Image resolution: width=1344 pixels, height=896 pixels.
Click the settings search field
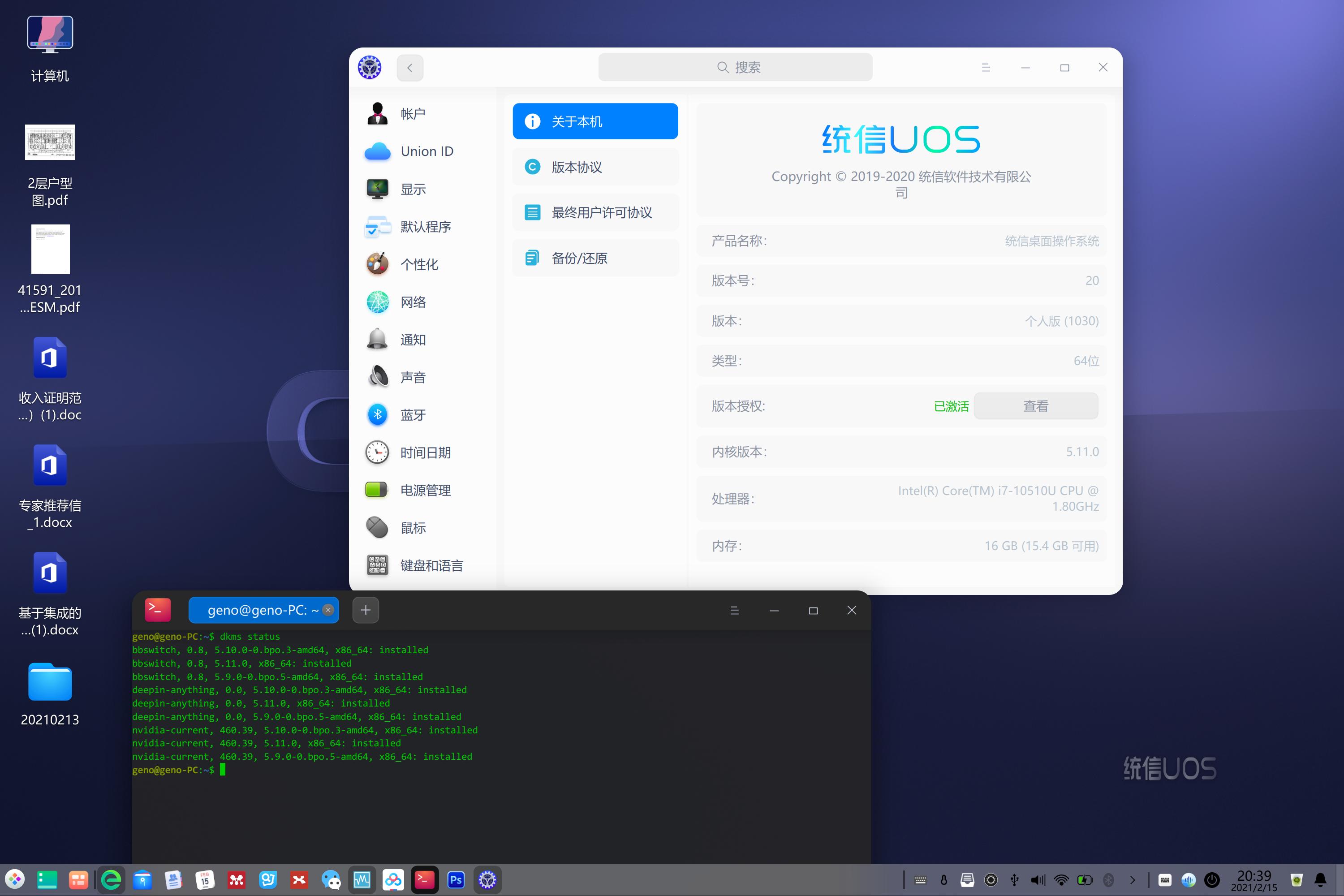[x=735, y=68]
